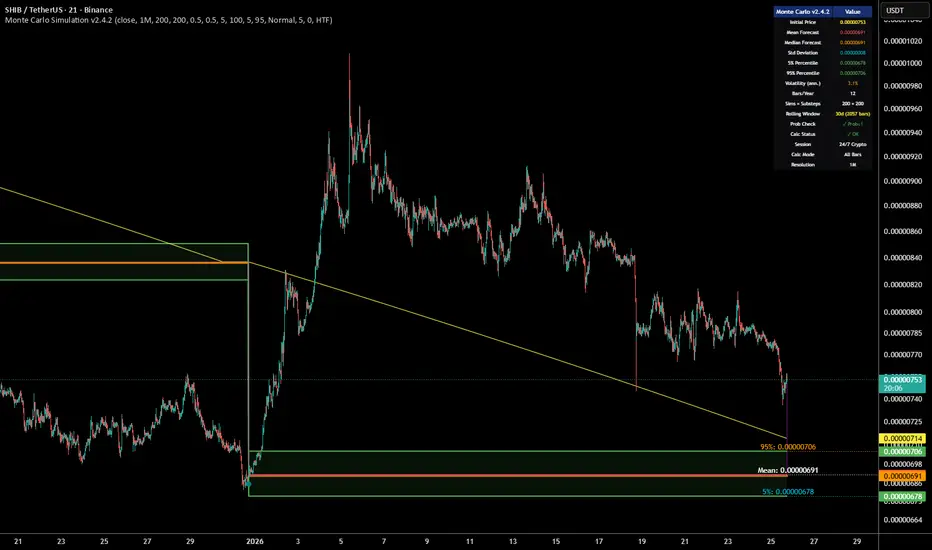Select the '5%: 0.00000678' chart label
This screenshot has height=550, width=932.
pos(788,492)
